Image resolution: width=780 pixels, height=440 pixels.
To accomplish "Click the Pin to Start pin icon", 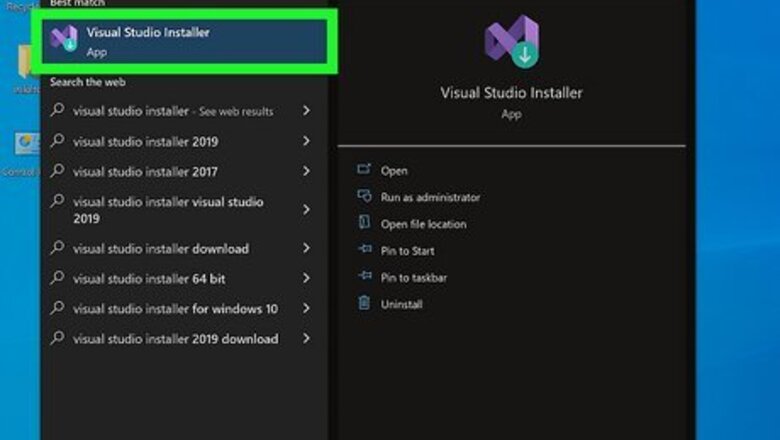I will click(365, 249).
